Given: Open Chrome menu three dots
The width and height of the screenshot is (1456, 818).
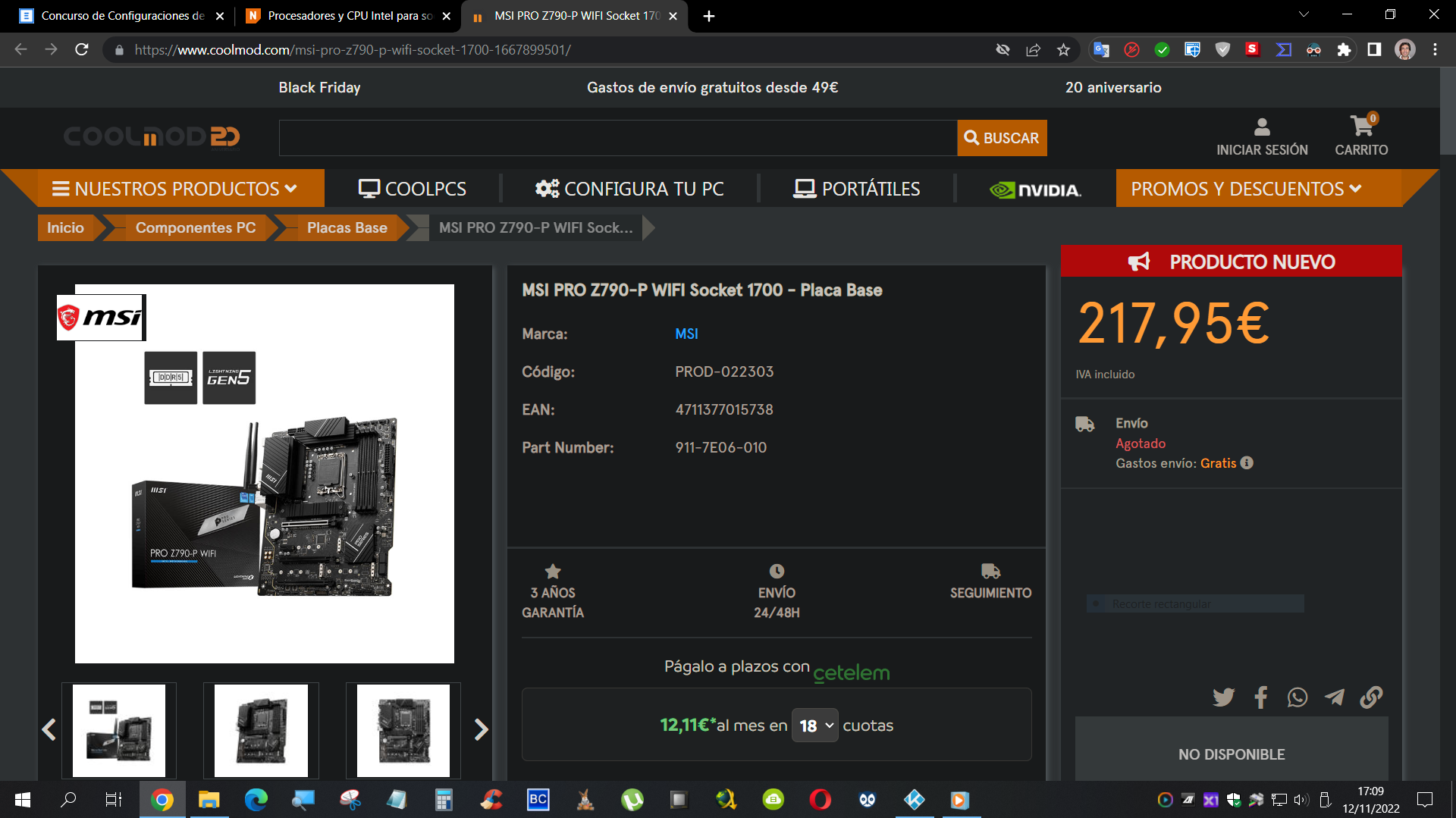Looking at the screenshot, I should tap(1435, 50).
